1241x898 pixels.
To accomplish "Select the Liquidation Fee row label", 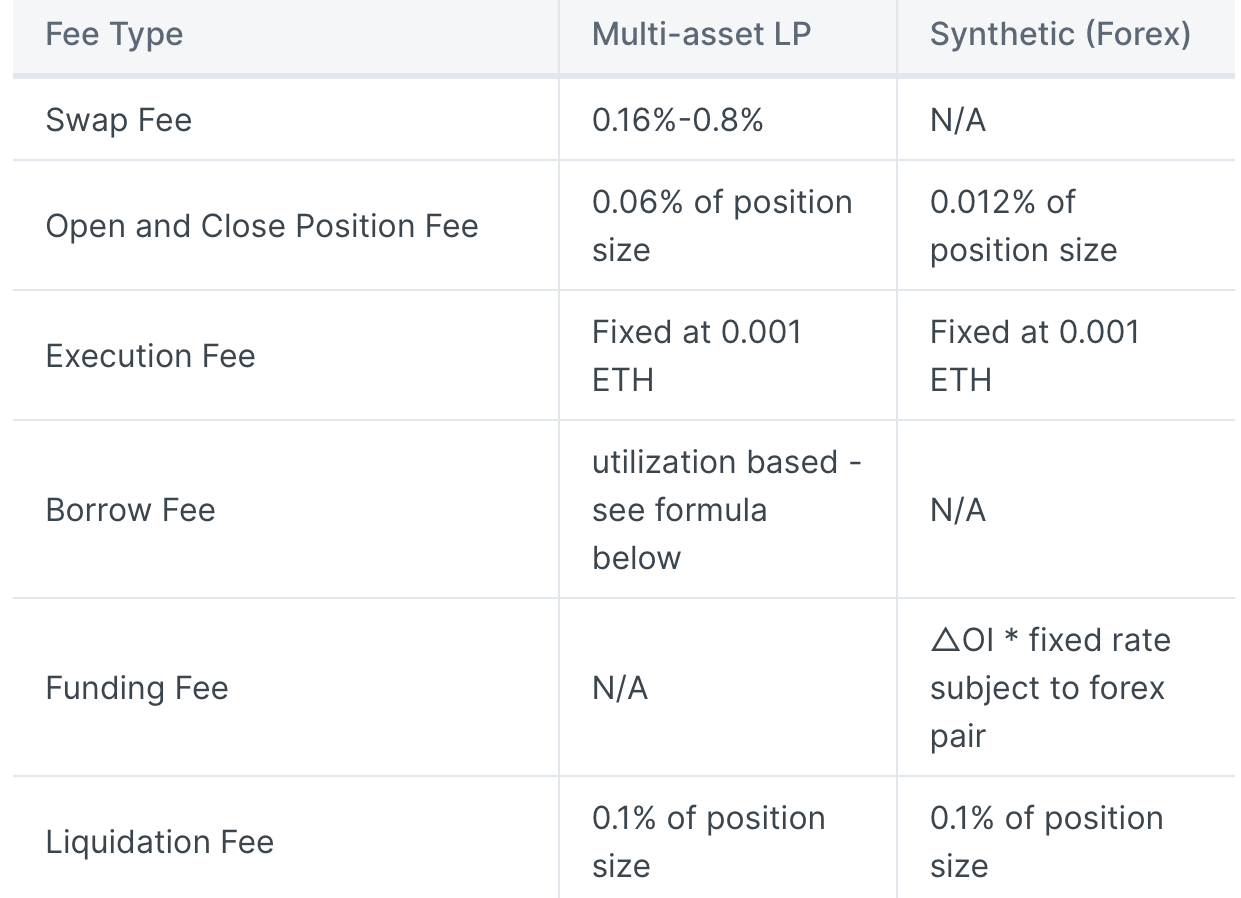I will (160, 842).
